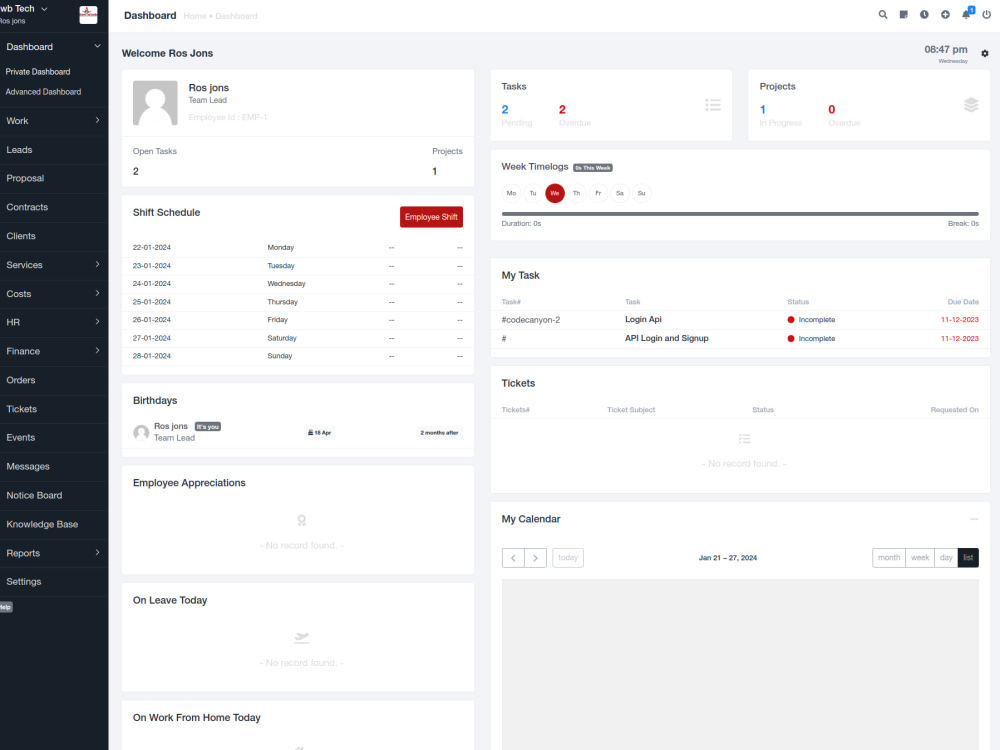Switch calendar to month view

pyautogui.click(x=888, y=558)
